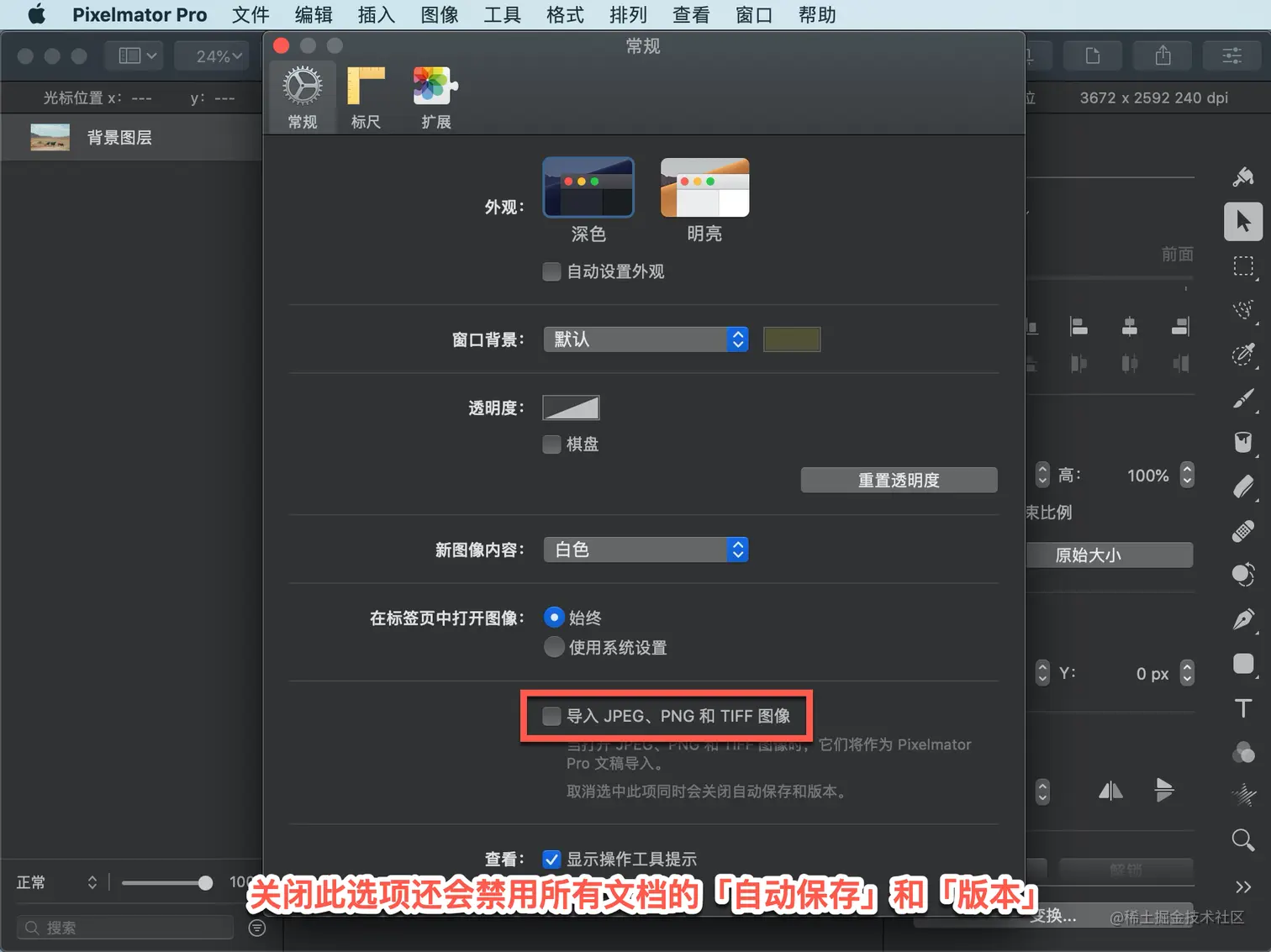Open the new image content dropdown
This screenshot has width=1271, height=952.
tap(646, 550)
